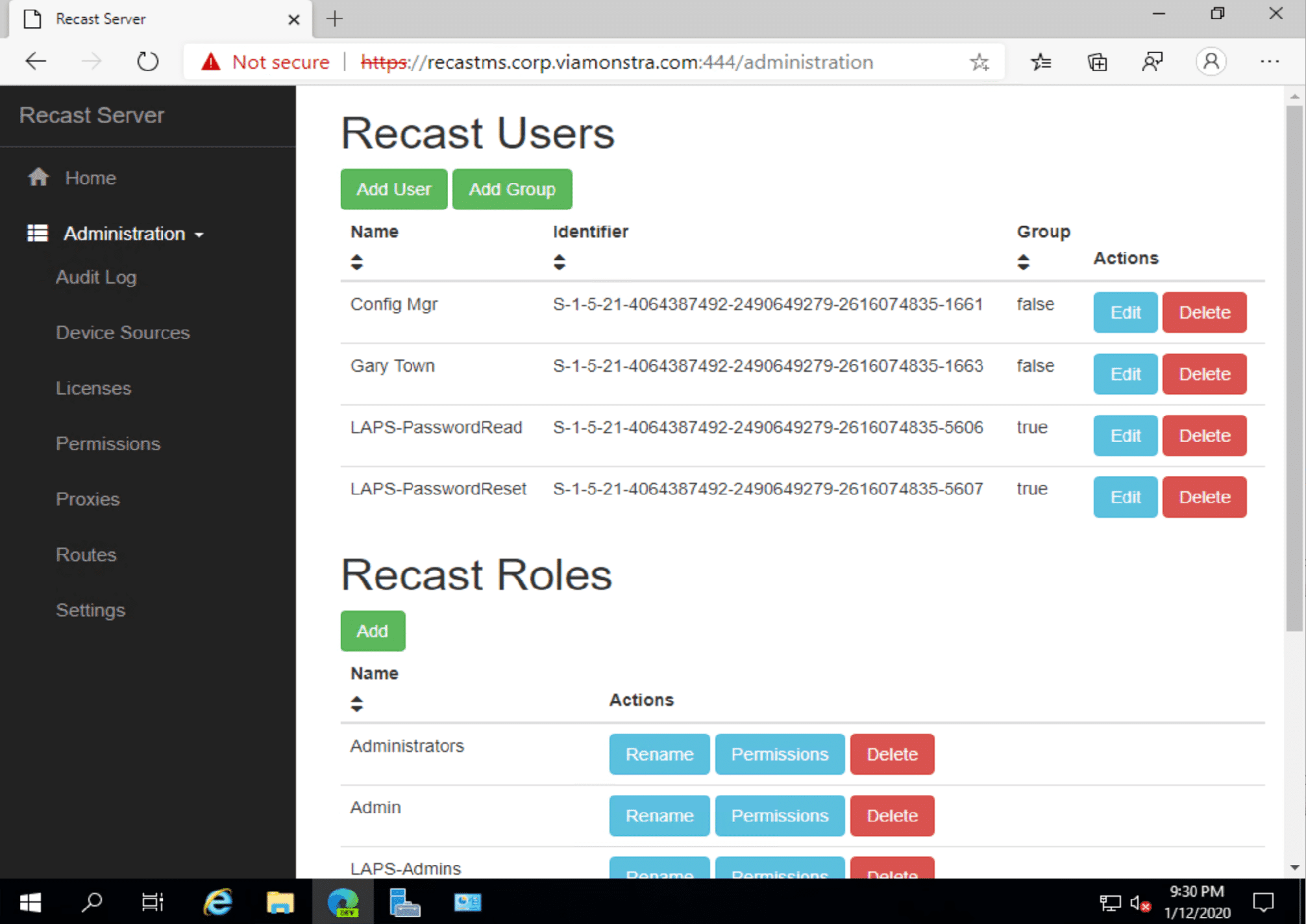Click the browser address bar URL
1306x924 pixels.
coord(617,62)
